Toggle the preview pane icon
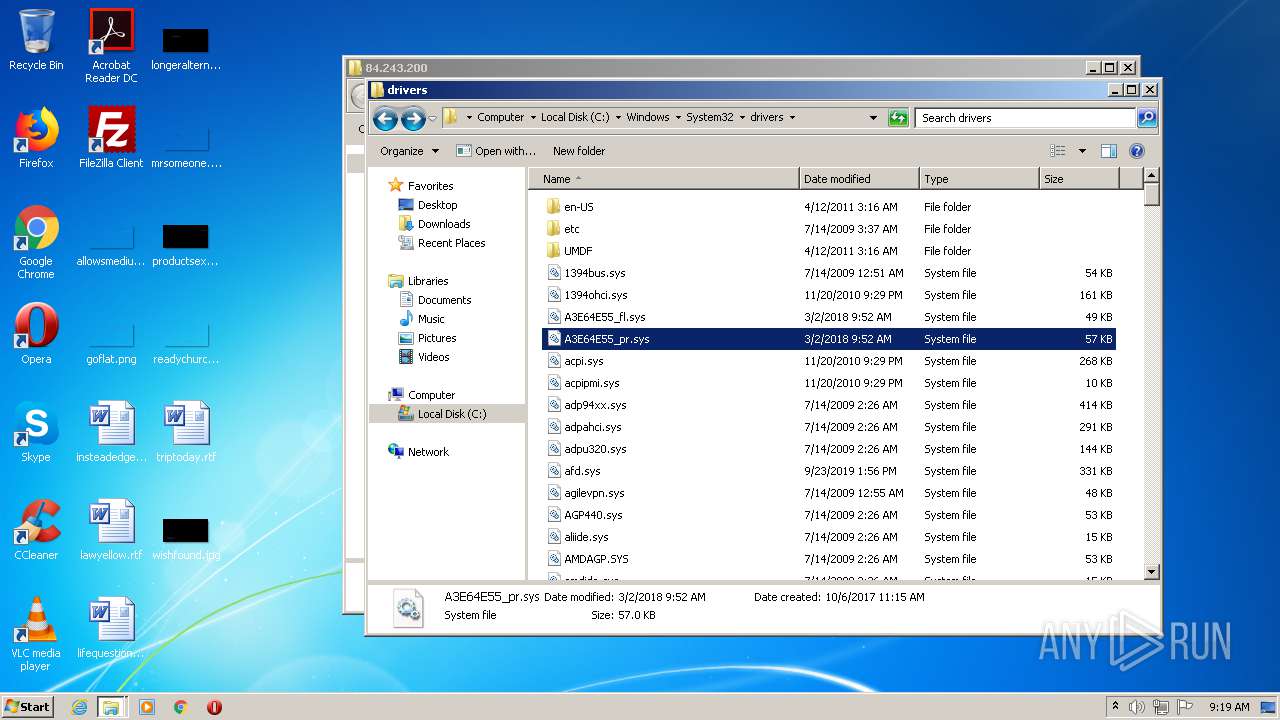This screenshot has height=720, width=1280. pyautogui.click(x=1108, y=151)
